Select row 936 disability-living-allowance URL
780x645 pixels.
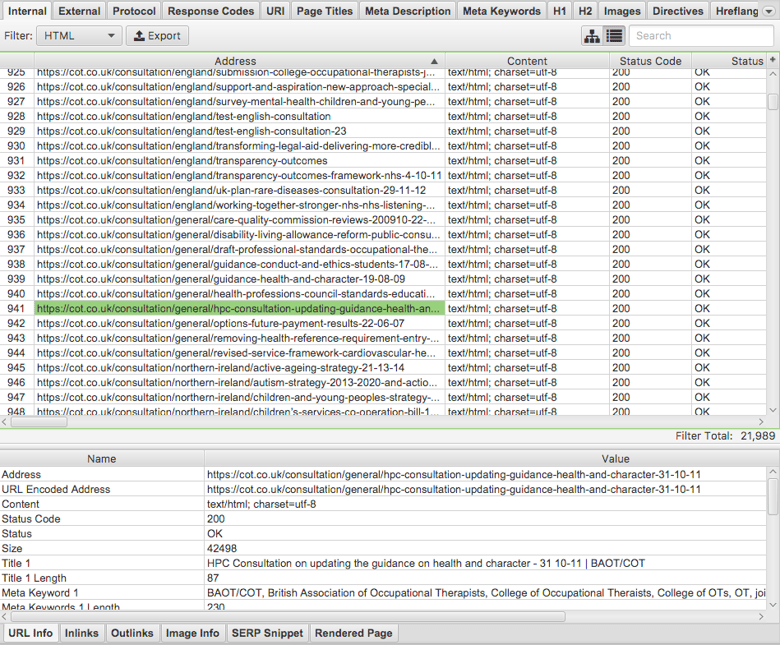pos(238,234)
